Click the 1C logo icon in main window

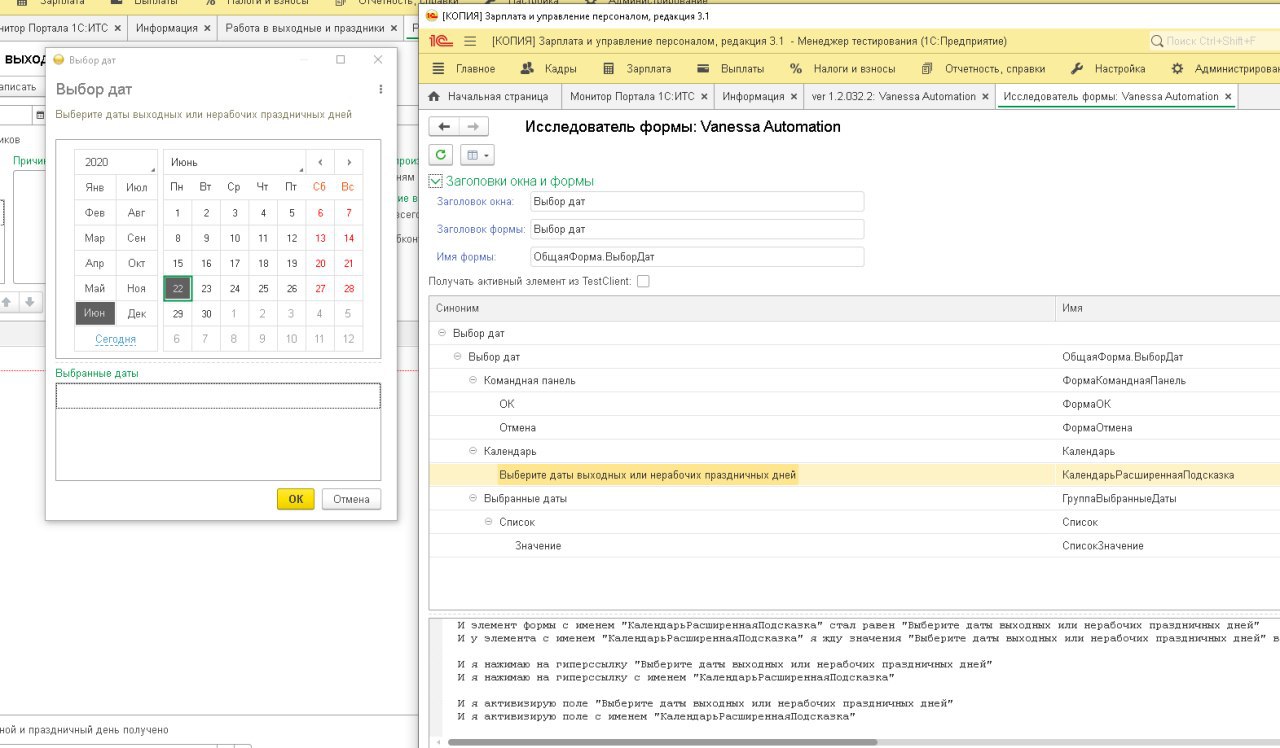[x=439, y=41]
